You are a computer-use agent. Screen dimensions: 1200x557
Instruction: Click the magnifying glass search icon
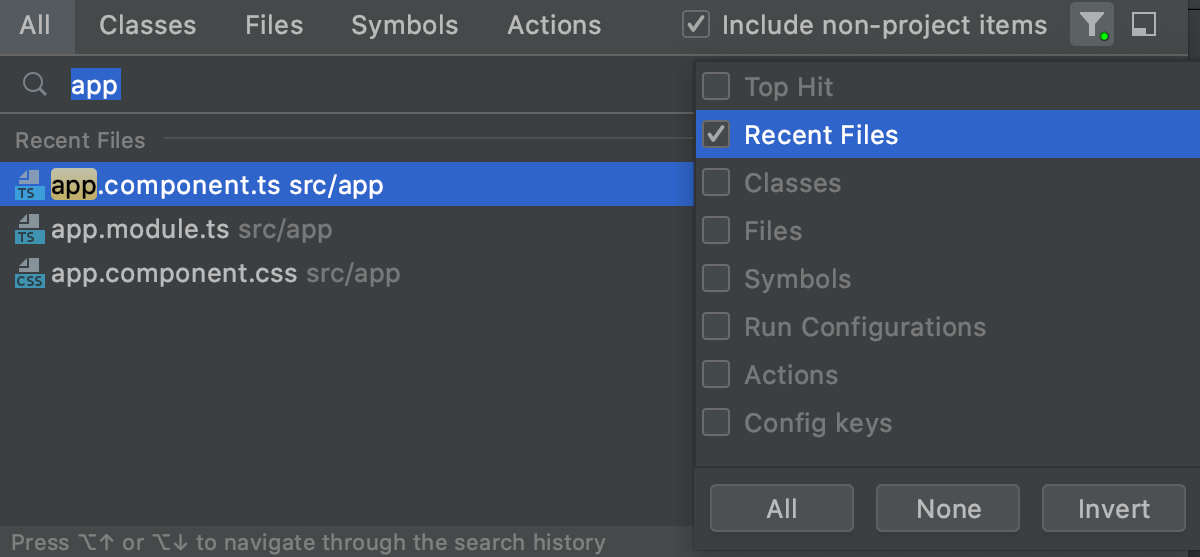(35, 85)
